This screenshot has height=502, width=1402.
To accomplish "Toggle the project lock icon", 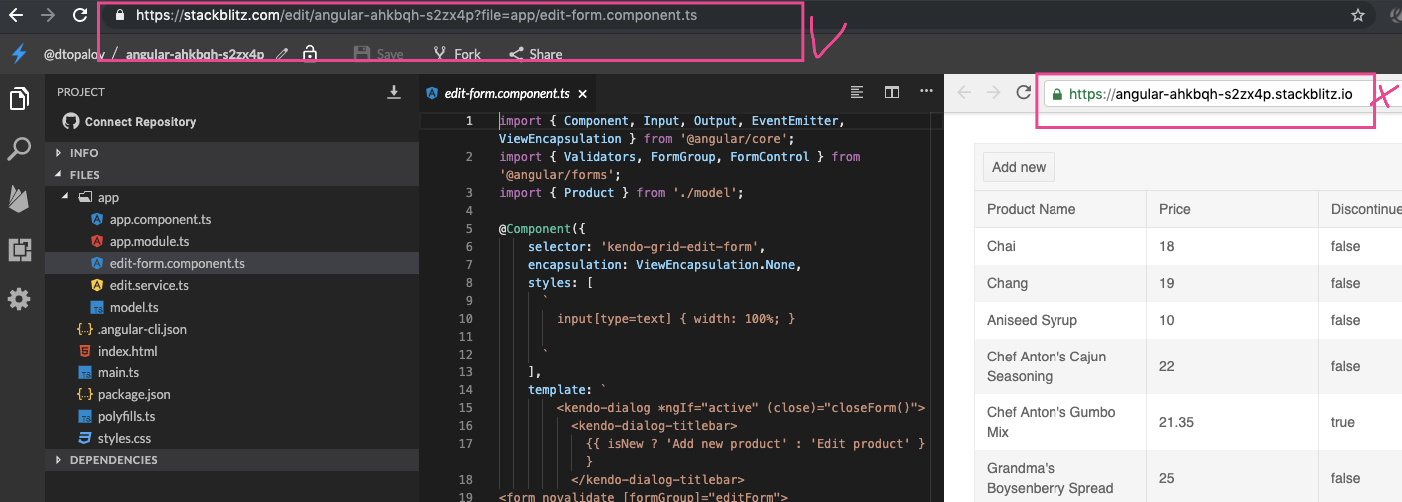I will click(310, 54).
